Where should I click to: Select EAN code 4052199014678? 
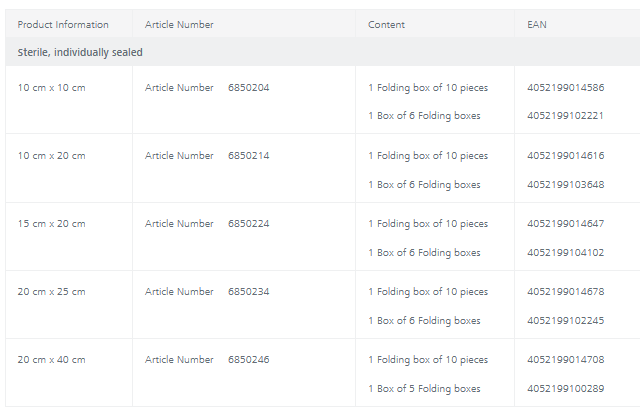click(x=565, y=292)
